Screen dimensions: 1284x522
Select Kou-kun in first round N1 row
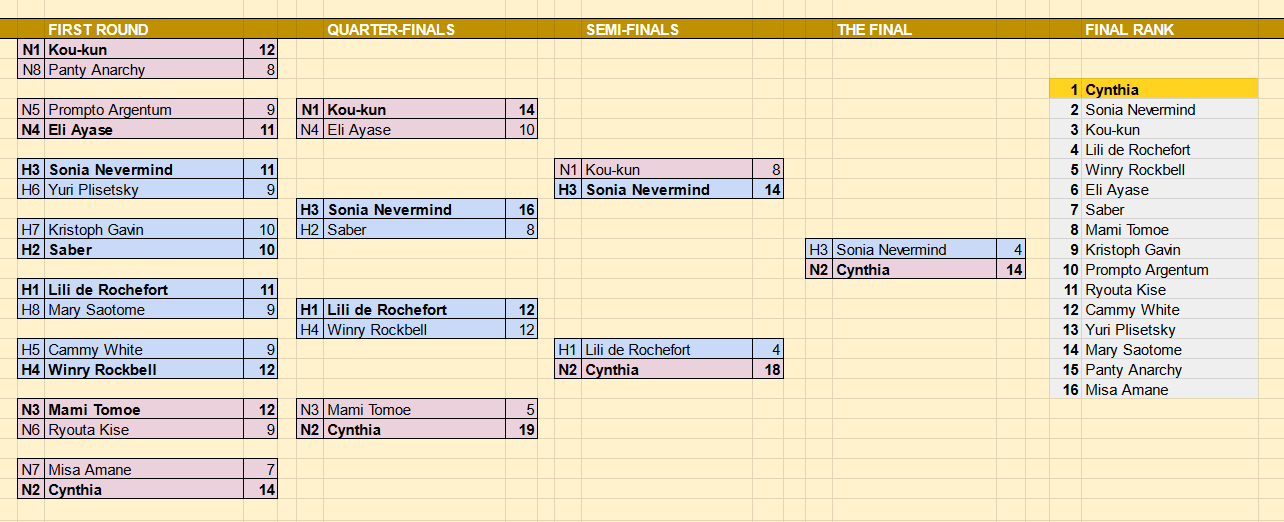click(x=145, y=50)
